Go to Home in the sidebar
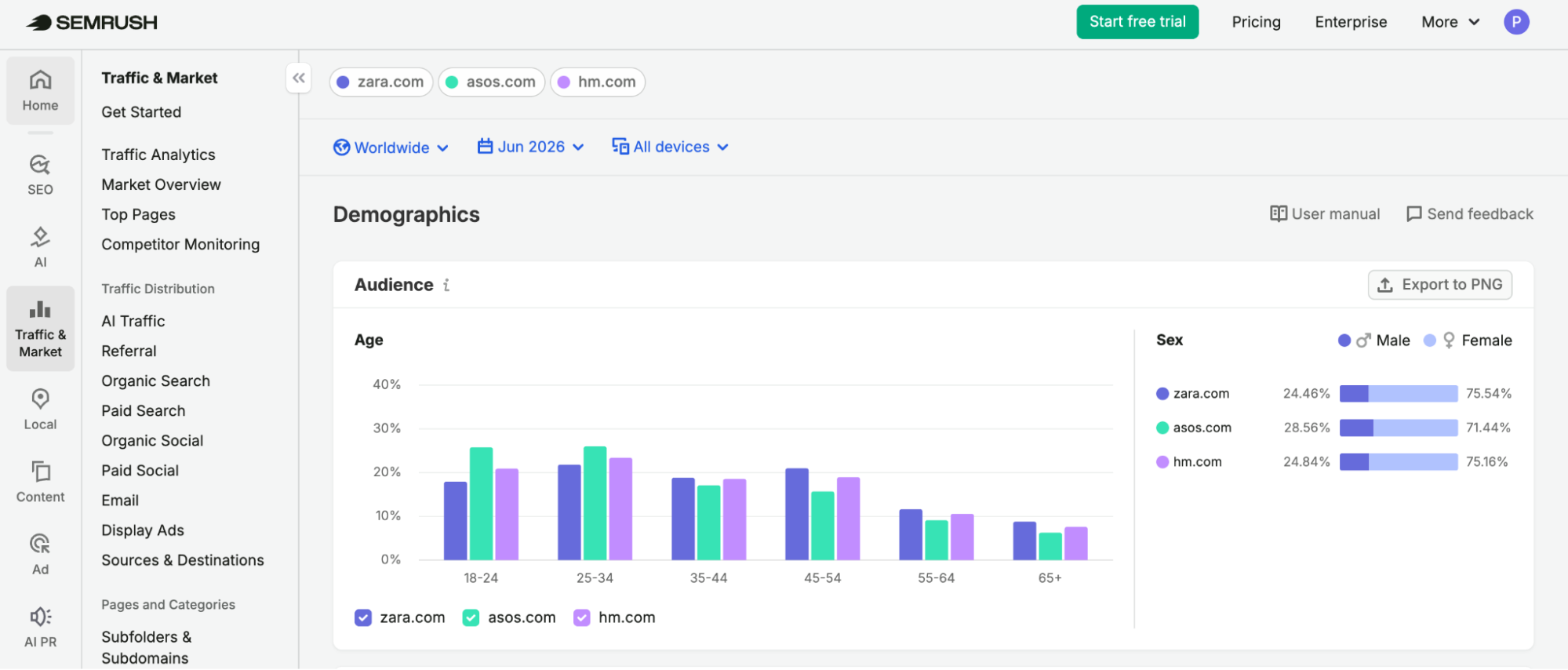Image resolution: width=1568 pixels, height=670 pixels. (x=40, y=91)
